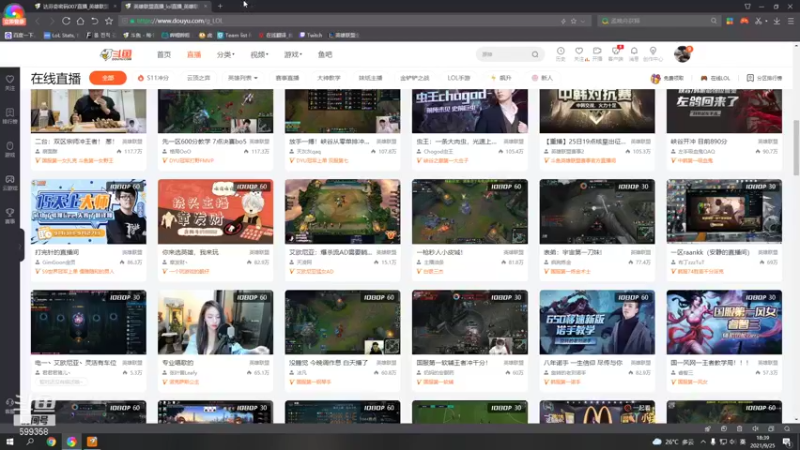Open the 国服第一风女 stream thumbnail
Screen dimensions: 800x450
point(724,322)
